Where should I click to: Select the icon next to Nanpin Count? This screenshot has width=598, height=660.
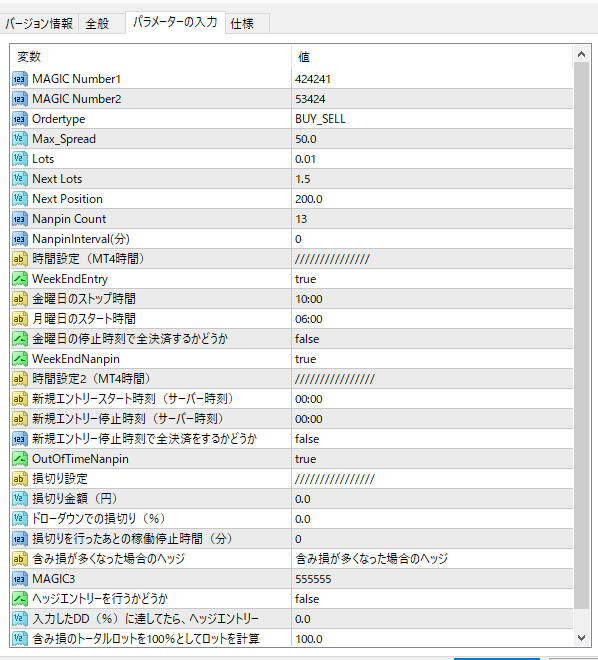20,219
